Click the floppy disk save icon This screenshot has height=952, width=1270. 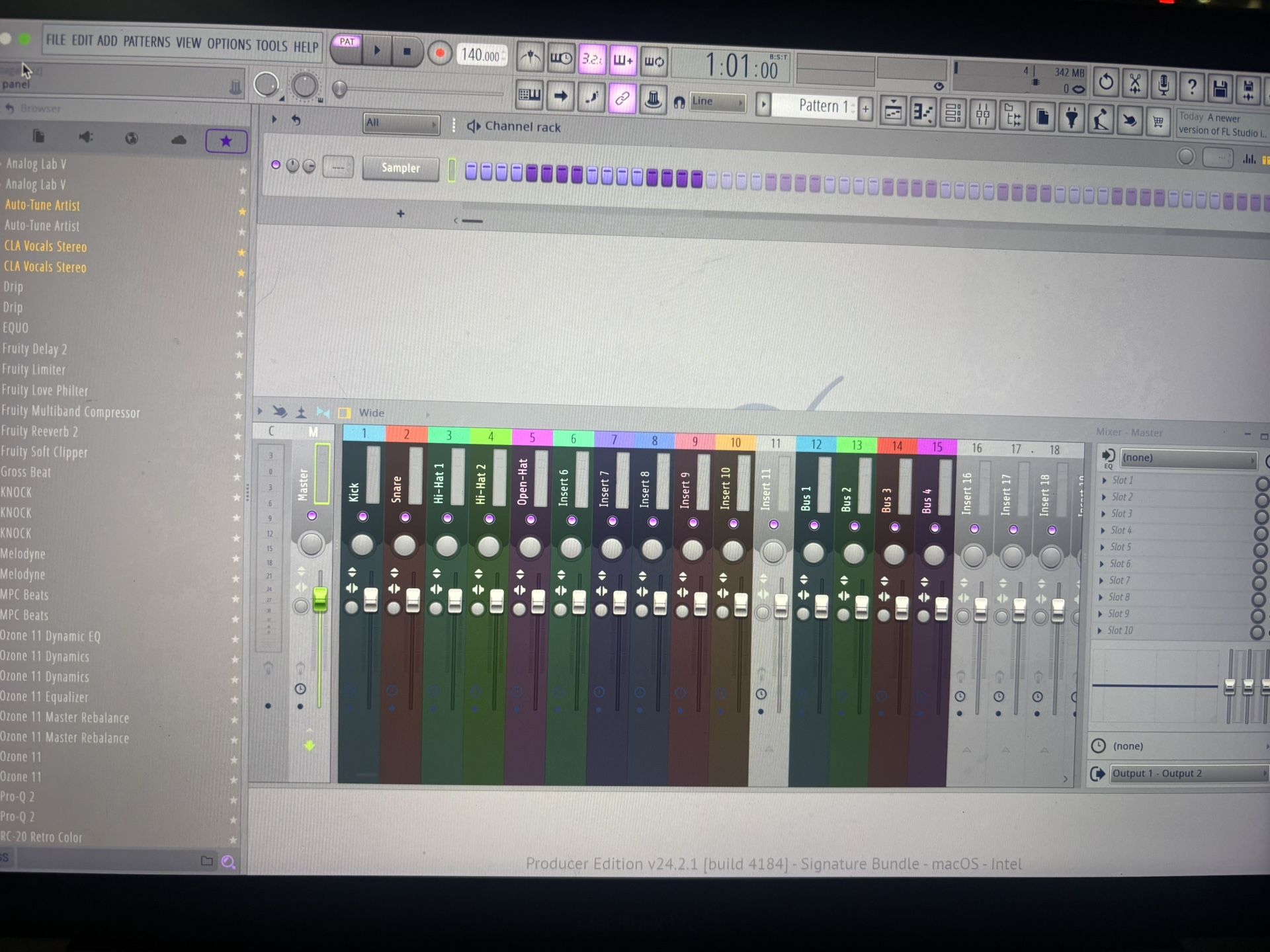point(1220,87)
